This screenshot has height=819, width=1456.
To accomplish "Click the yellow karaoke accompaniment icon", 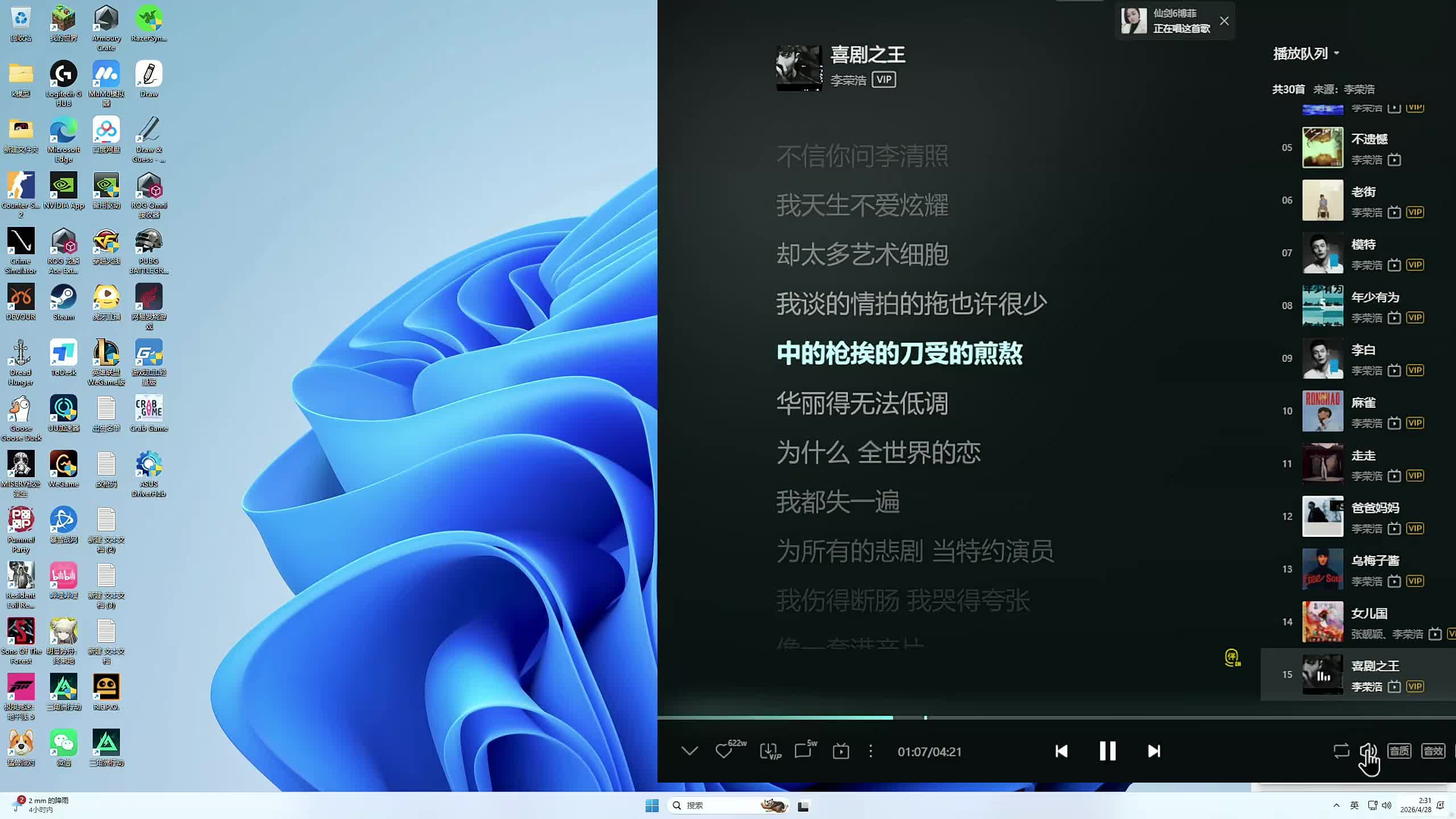I will point(1232,658).
